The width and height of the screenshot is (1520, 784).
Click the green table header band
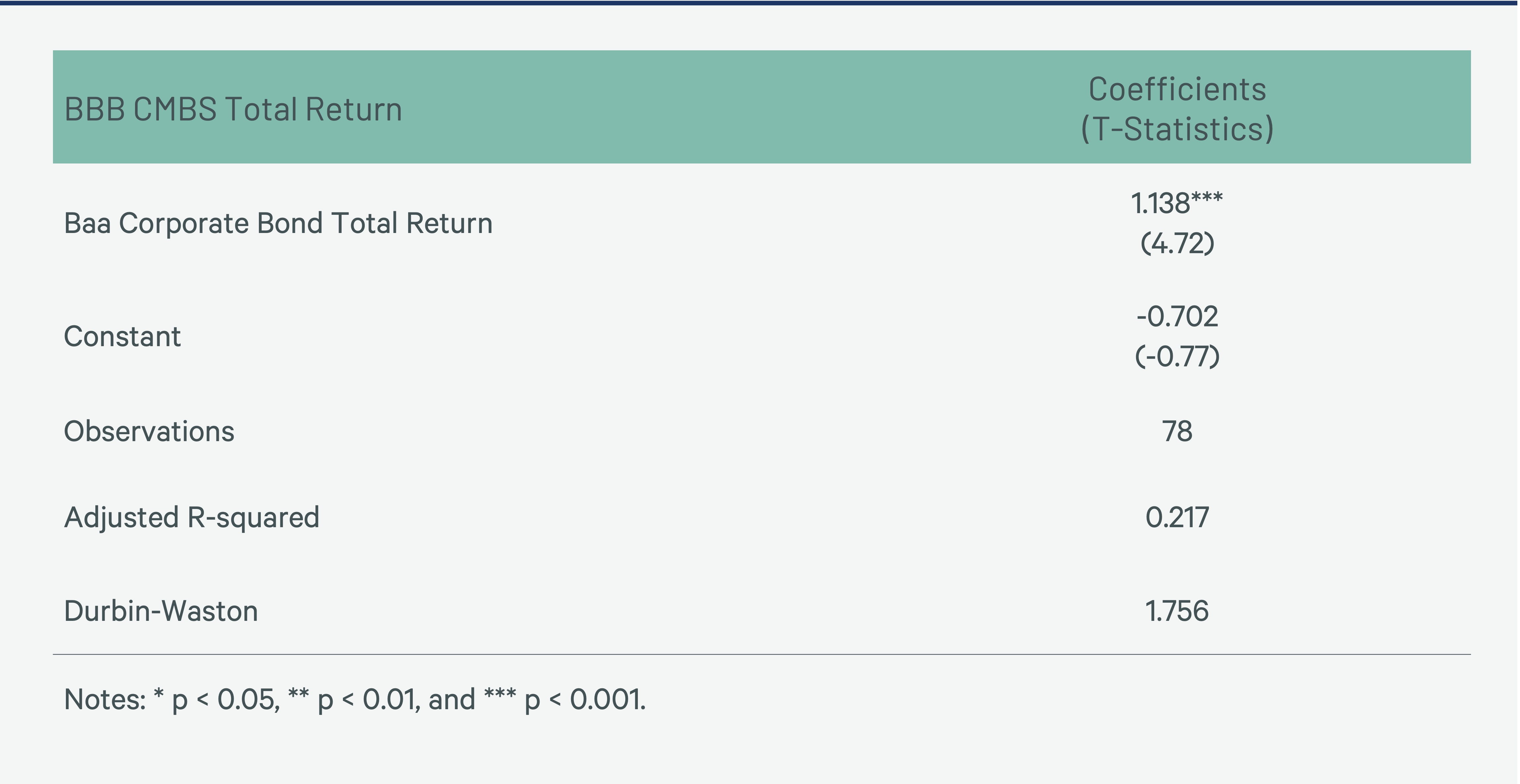coord(762,107)
